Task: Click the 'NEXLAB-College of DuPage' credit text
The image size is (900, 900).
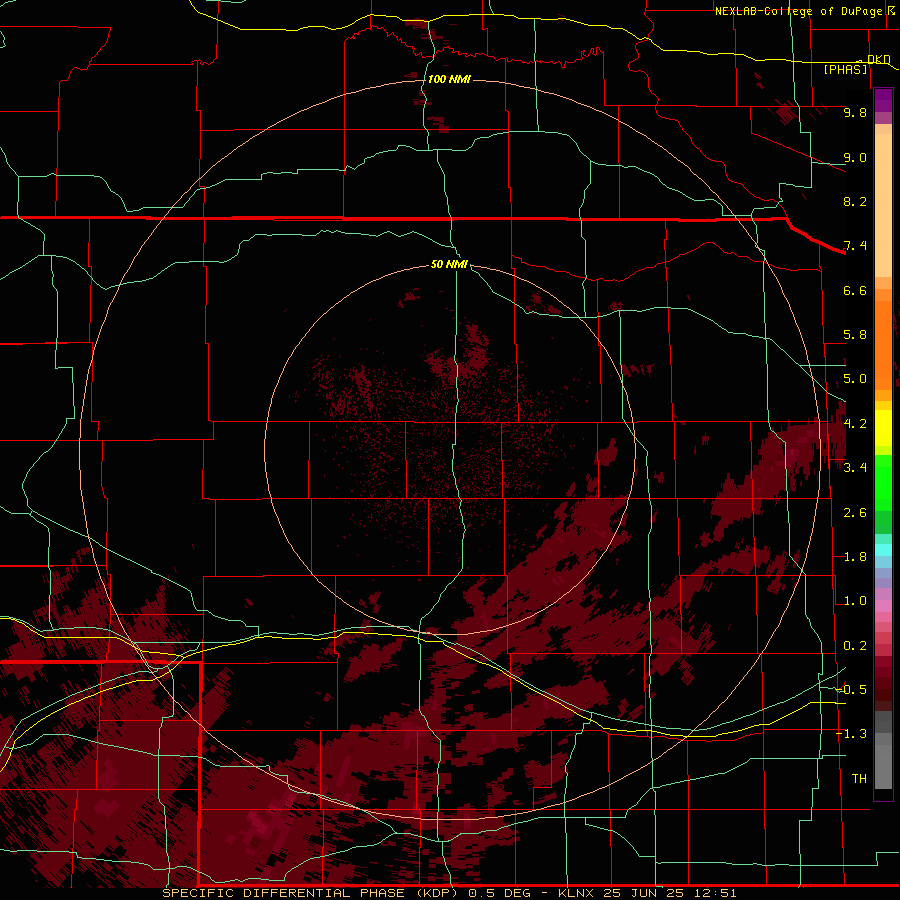Action: click(798, 11)
